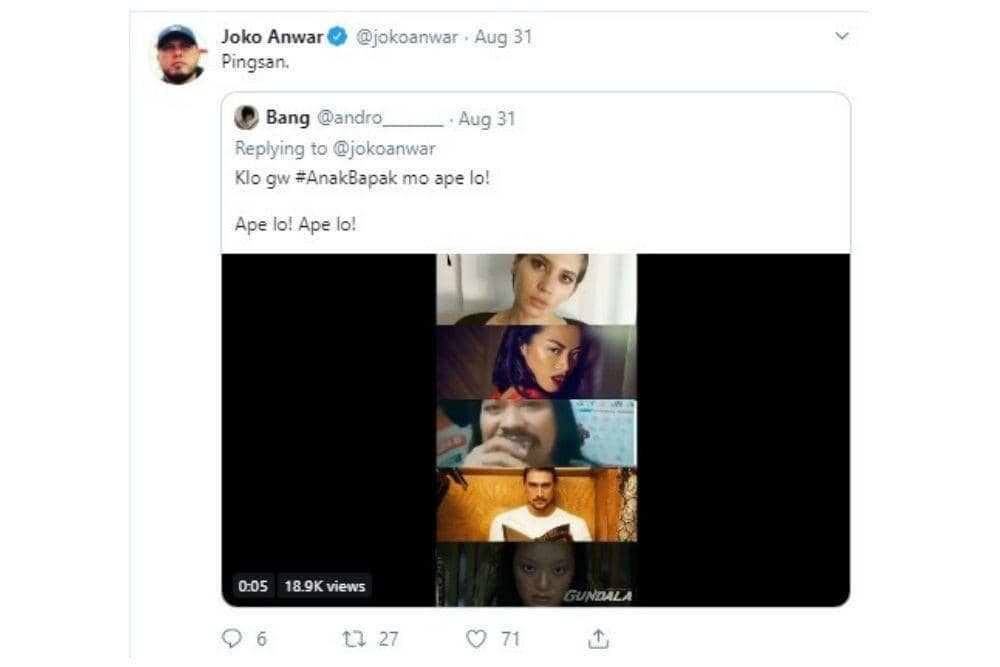Click the Gundala logo frame in video
This screenshot has height=667, width=1000.
[x=598, y=596]
